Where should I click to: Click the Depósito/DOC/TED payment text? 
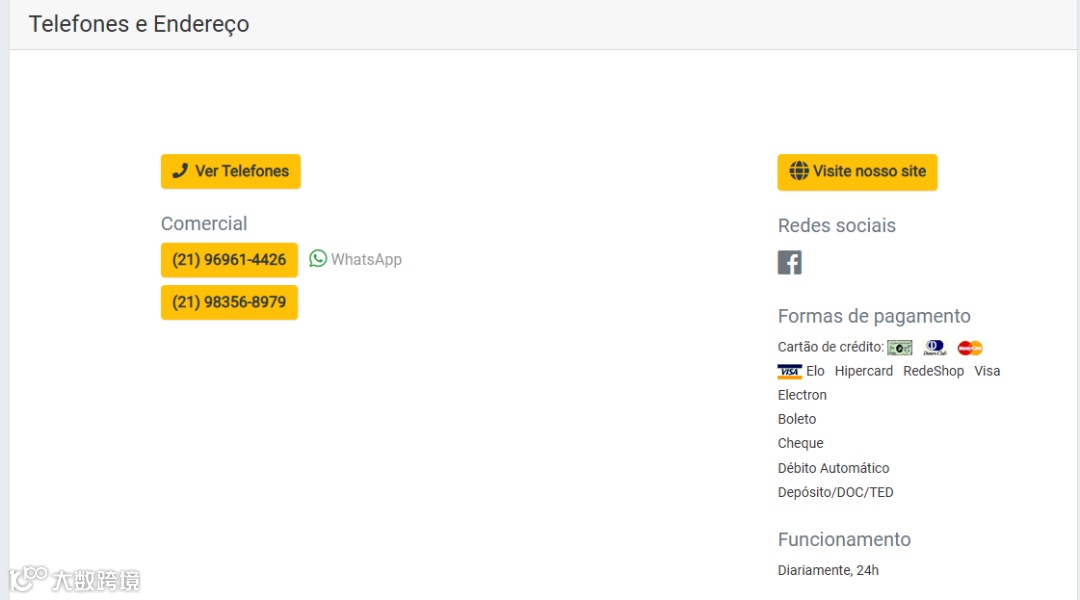pyautogui.click(x=835, y=492)
